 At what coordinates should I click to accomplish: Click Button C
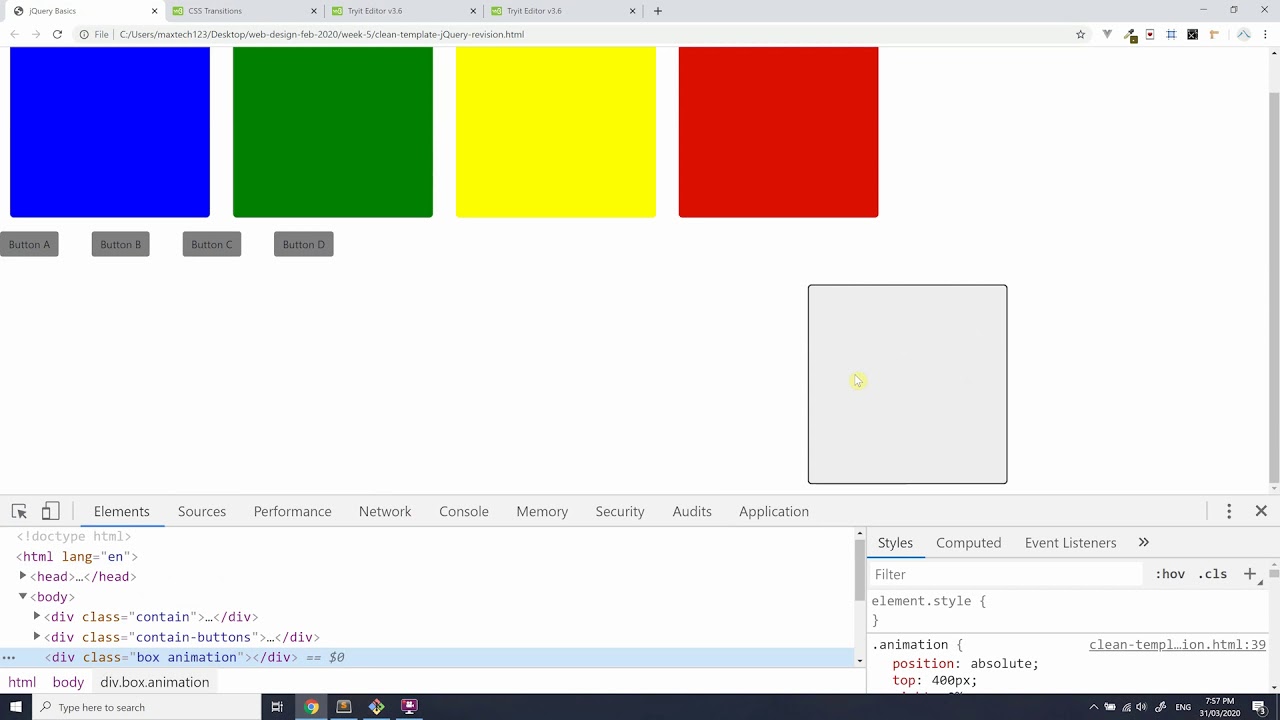click(211, 244)
